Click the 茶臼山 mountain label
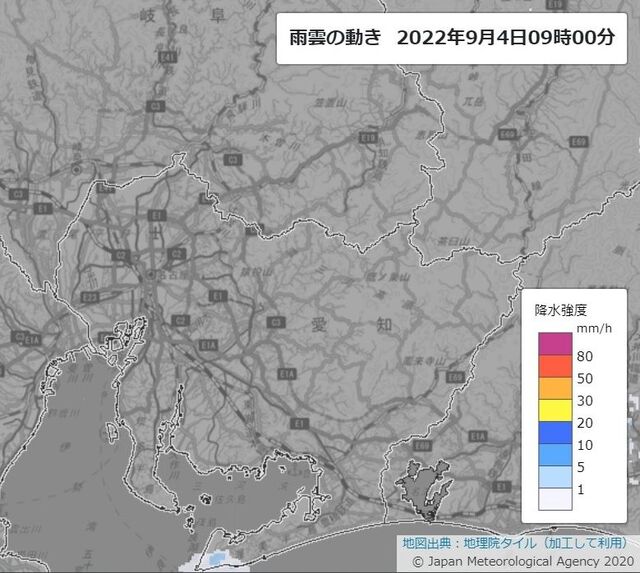 (x=453, y=241)
